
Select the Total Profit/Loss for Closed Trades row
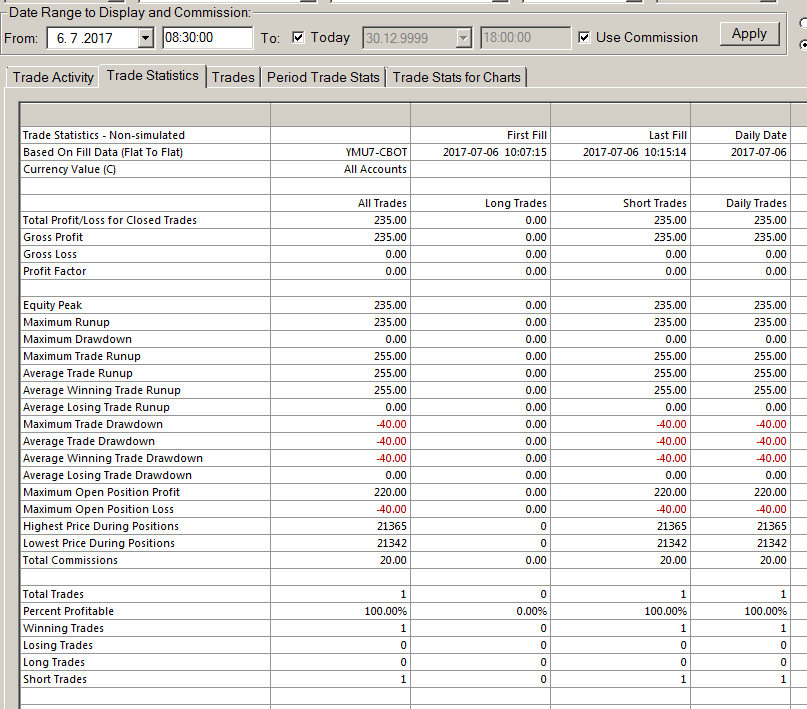tap(405, 220)
